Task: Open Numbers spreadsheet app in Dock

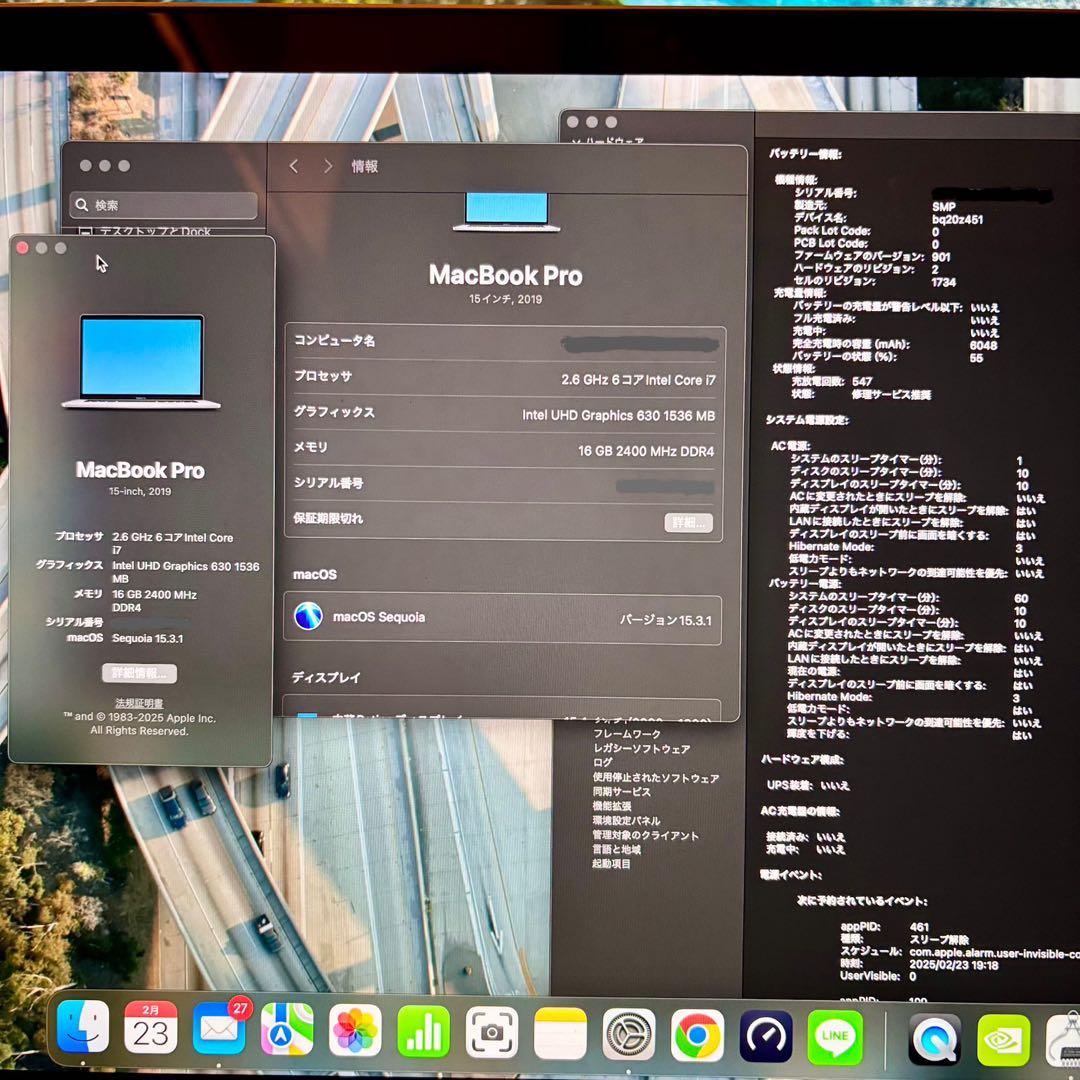Action: 424,1032
